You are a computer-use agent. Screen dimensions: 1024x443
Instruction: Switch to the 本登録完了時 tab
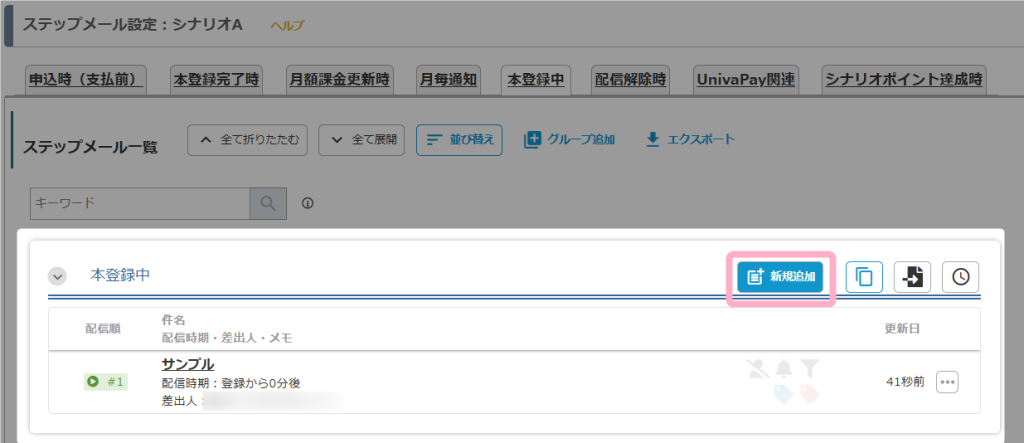(x=217, y=79)
